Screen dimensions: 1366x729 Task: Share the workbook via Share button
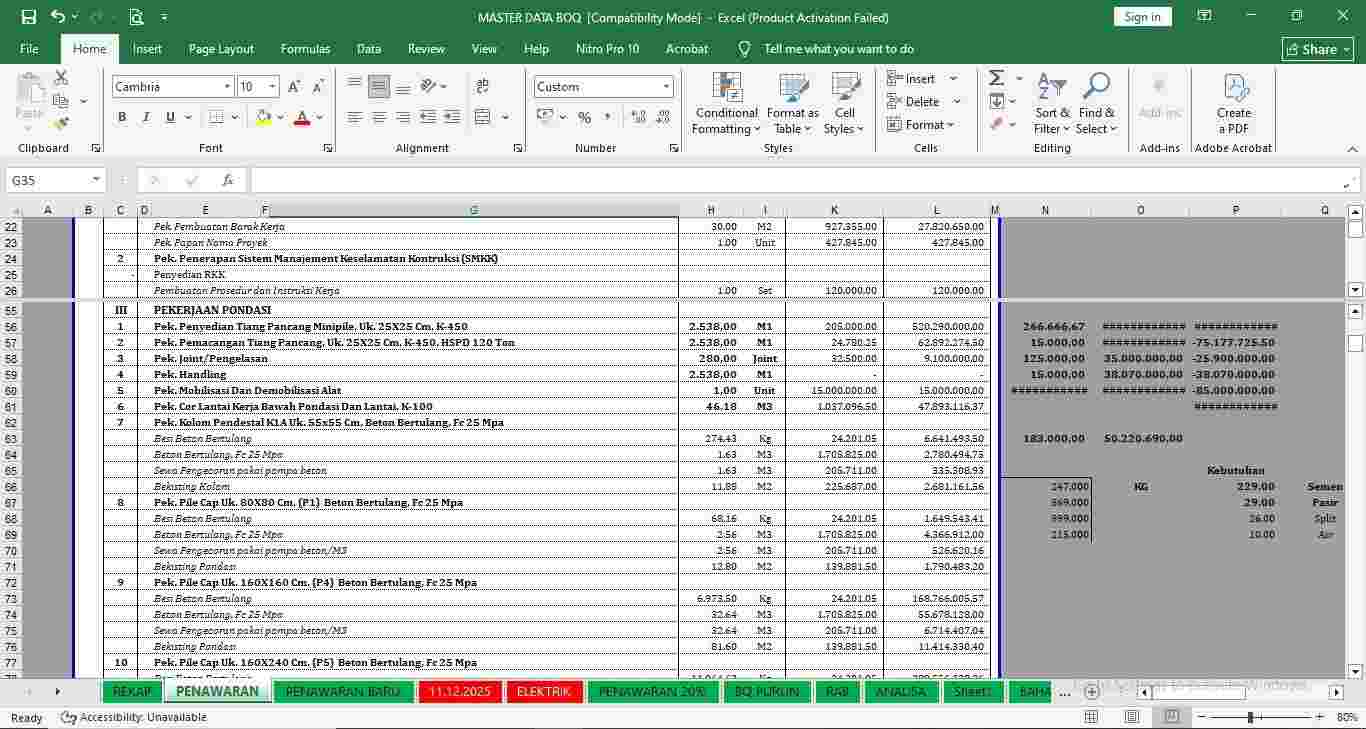click(1318, 49)
